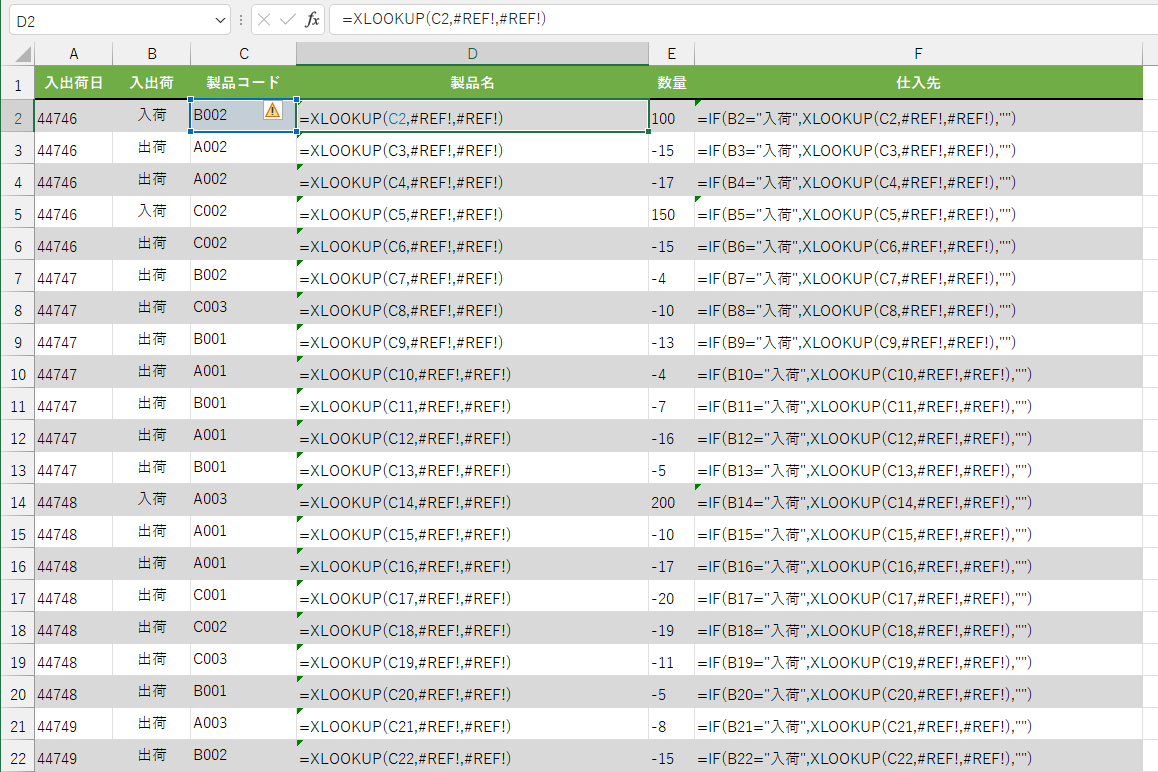
Task: Click the green error indicator on cell F3
Action: point(699,137)
